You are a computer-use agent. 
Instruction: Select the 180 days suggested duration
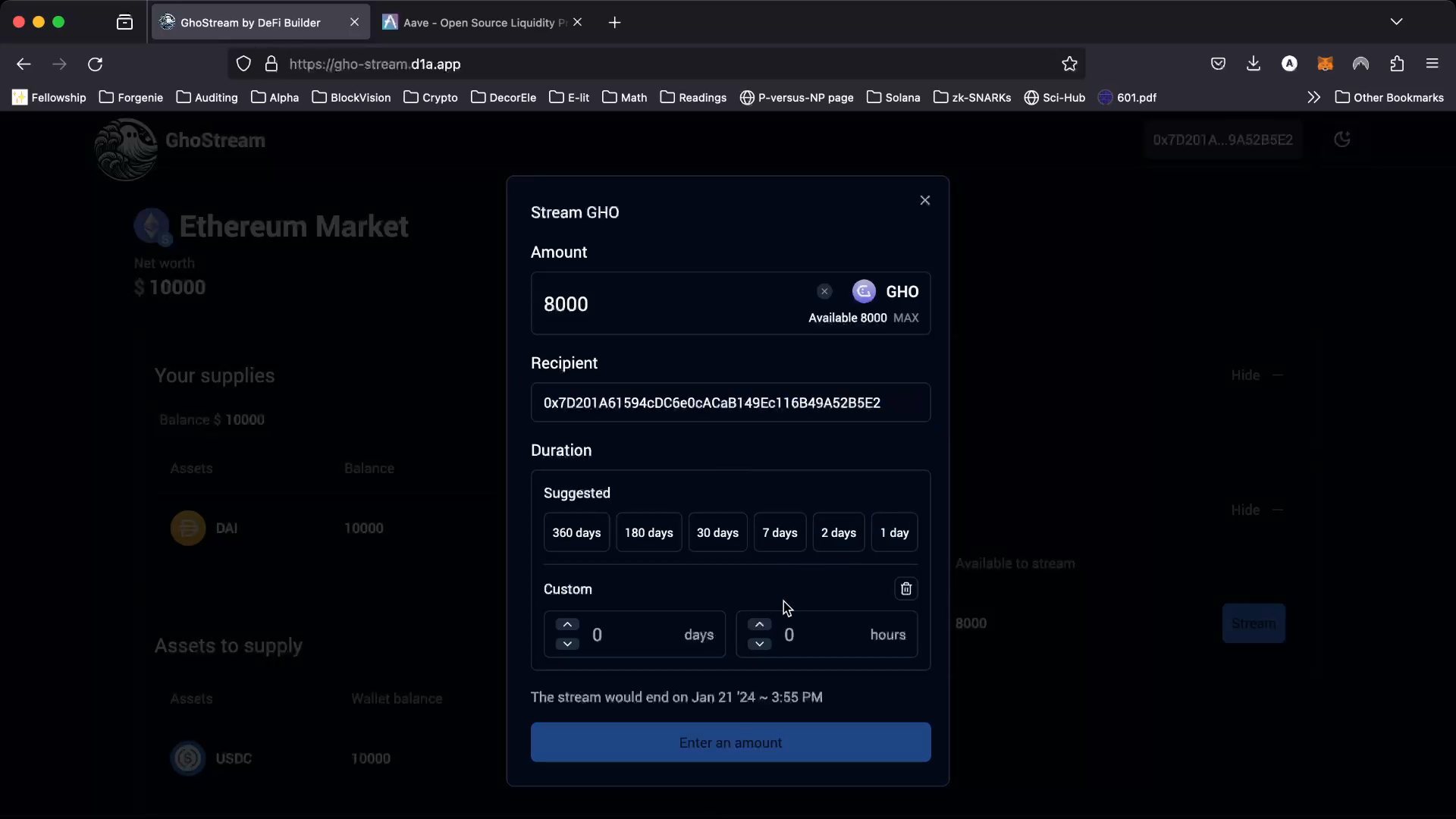point(648,532)
